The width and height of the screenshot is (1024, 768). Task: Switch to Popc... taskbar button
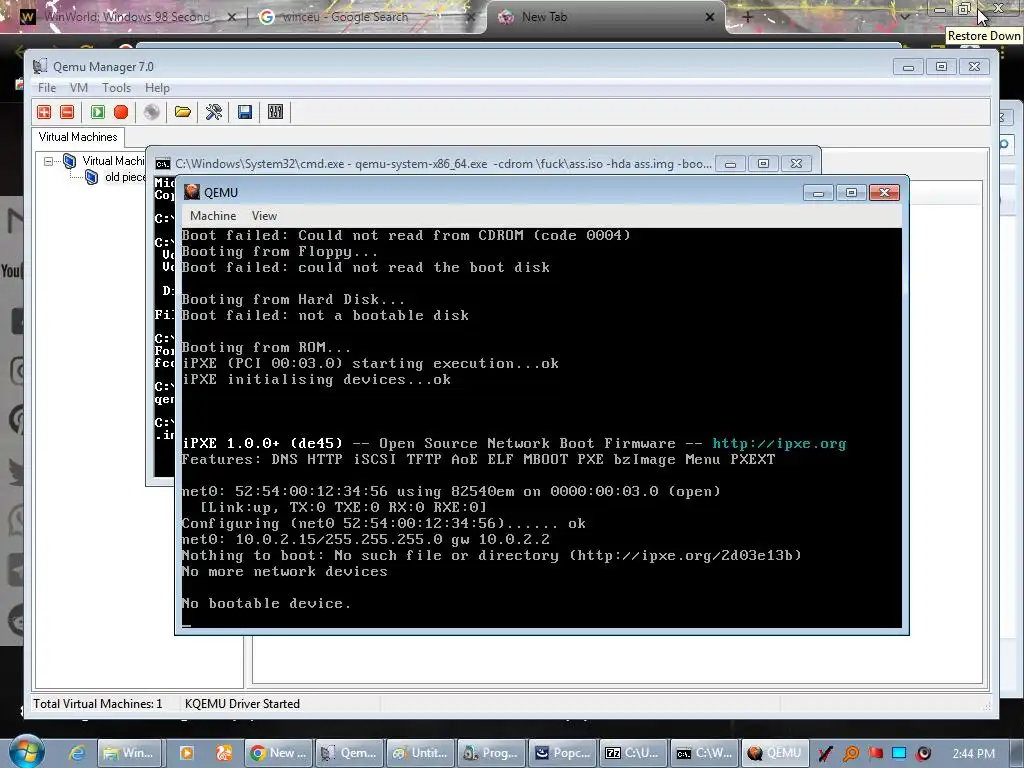click(562, 753)
